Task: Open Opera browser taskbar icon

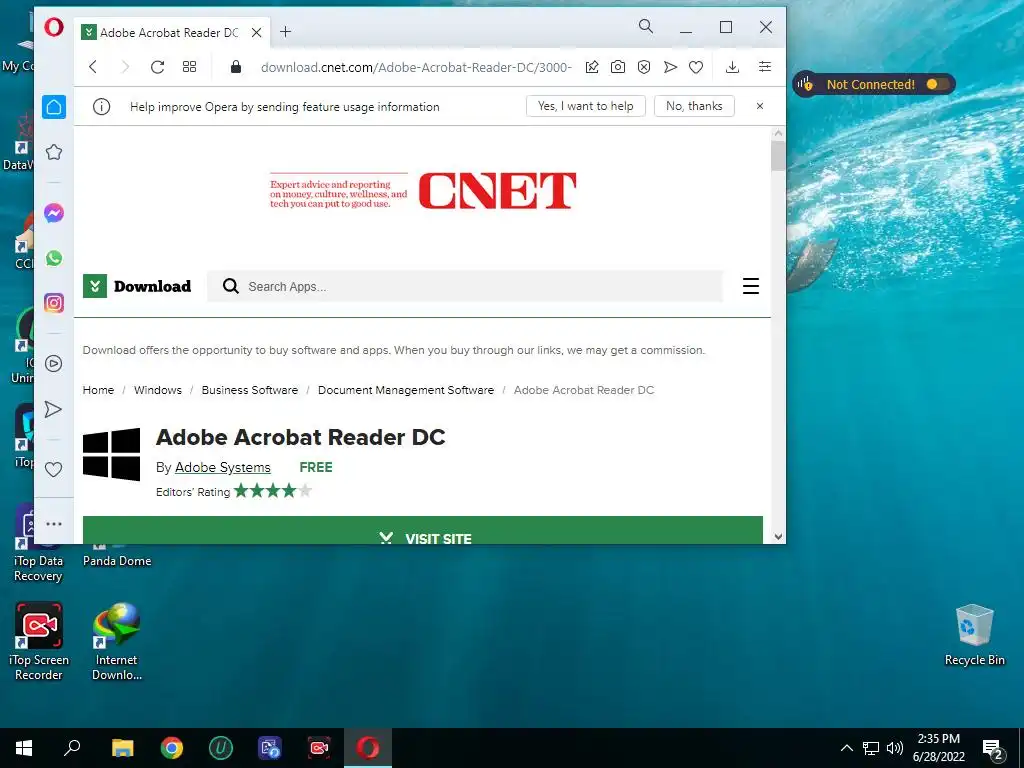Action: click(x=368, y=748)
